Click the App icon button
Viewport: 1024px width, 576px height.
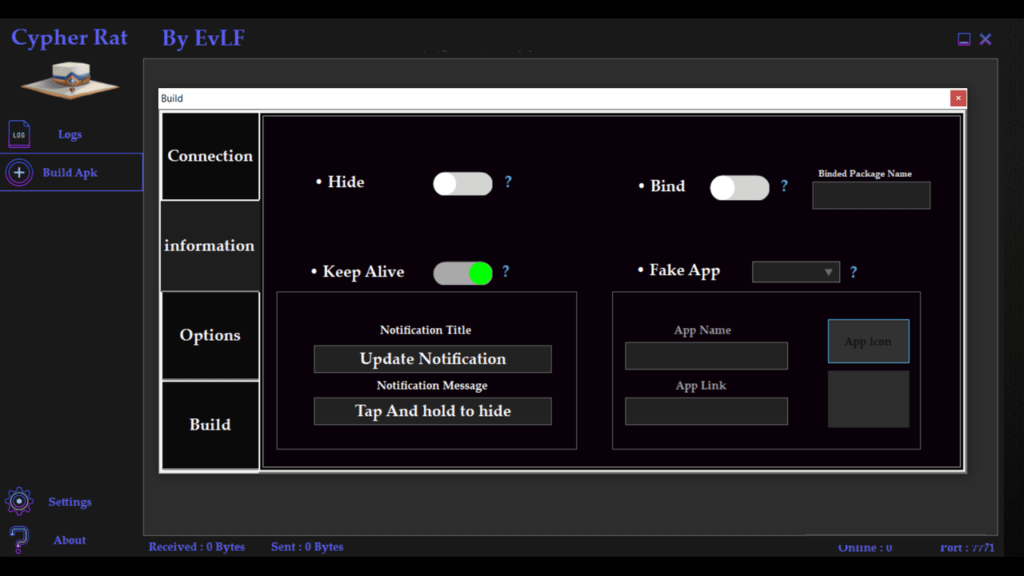coord(868,341)
